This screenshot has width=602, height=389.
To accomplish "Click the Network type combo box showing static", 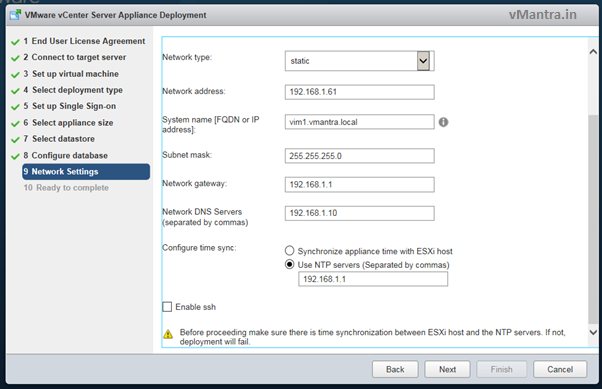I will (359, 61).
